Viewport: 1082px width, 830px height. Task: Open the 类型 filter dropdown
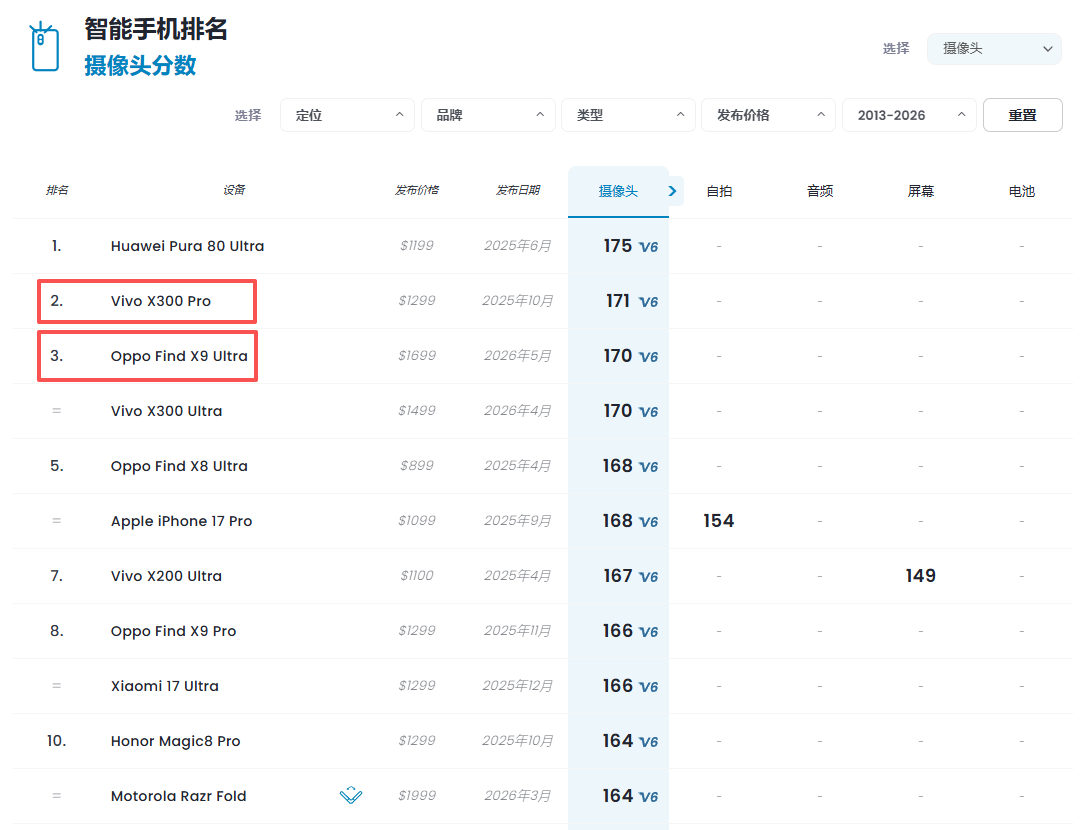(628, 115)
